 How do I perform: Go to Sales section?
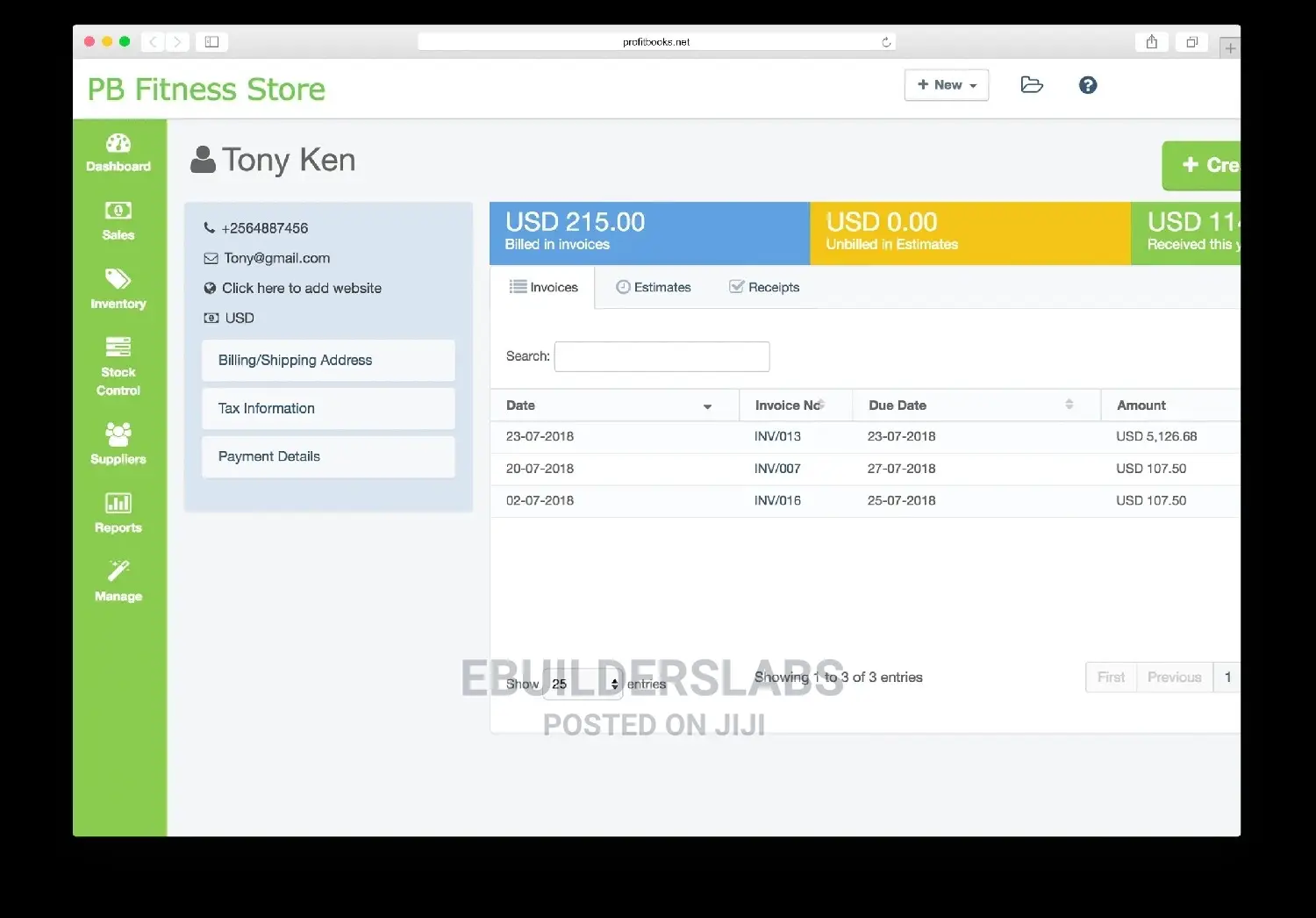118,221
